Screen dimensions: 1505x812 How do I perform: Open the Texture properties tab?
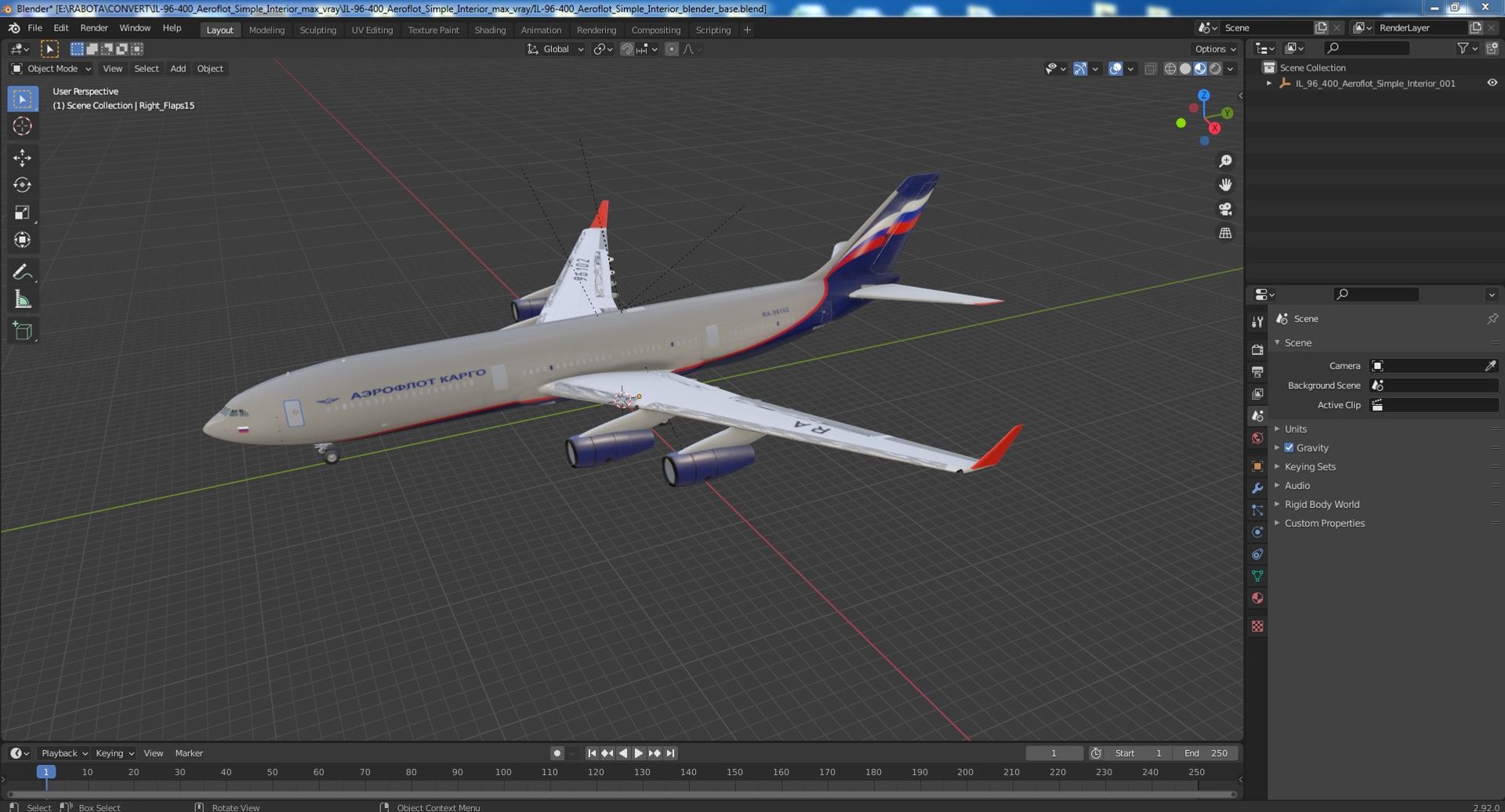tap(1257, 626)
